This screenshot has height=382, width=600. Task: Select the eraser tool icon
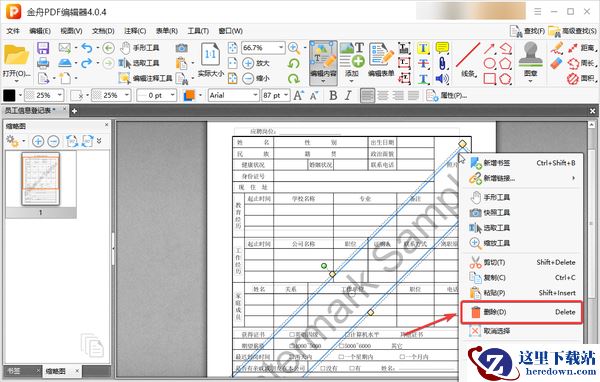[x=557, y=63]
